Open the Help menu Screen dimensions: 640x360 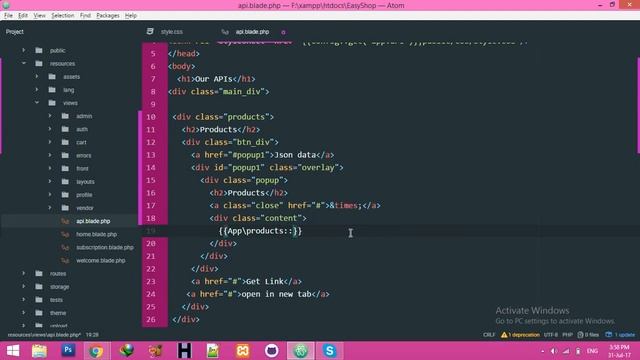[x=131, y=16]
